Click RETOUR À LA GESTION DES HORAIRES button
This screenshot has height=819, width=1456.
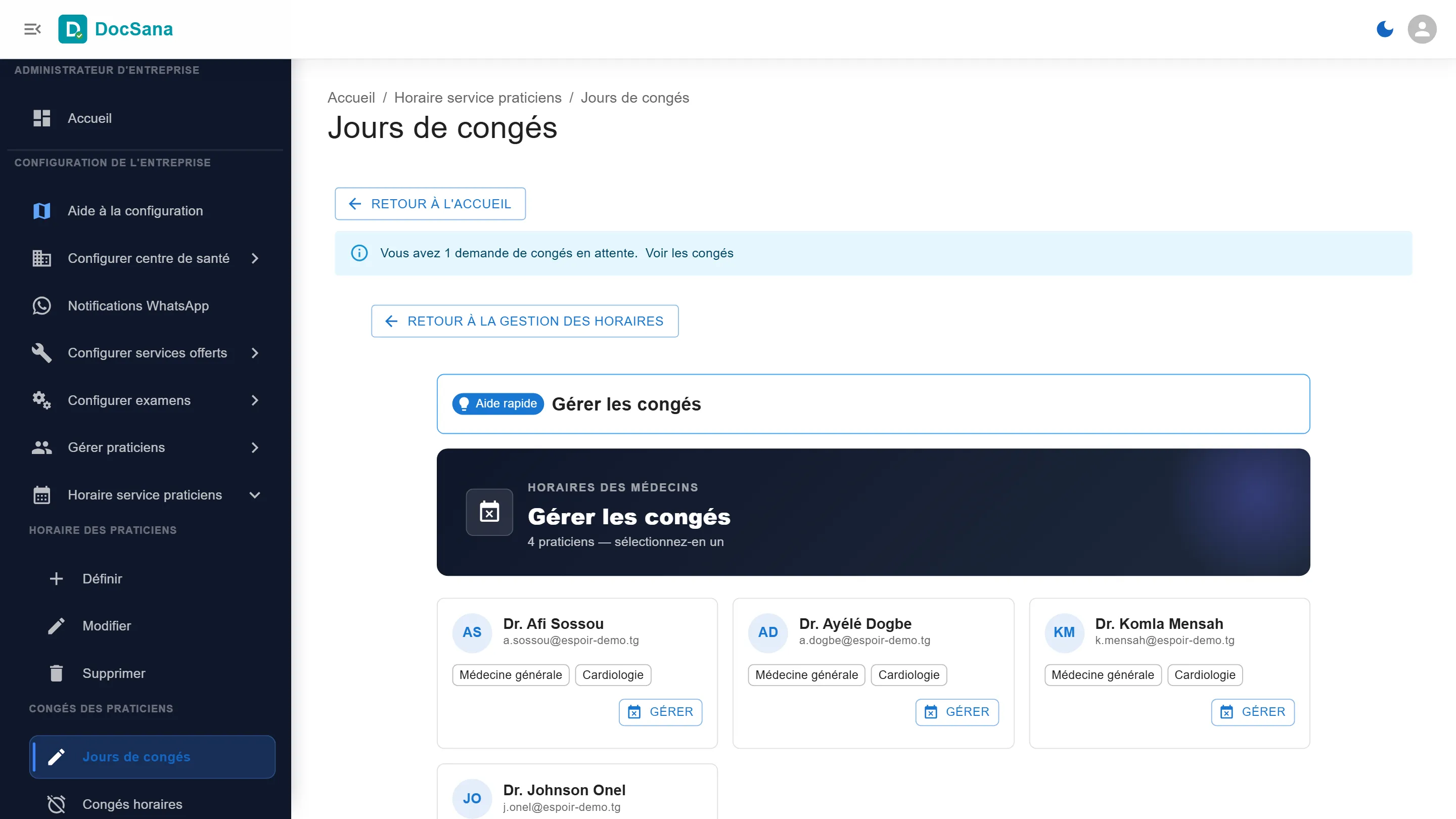(x=525, y=321)
